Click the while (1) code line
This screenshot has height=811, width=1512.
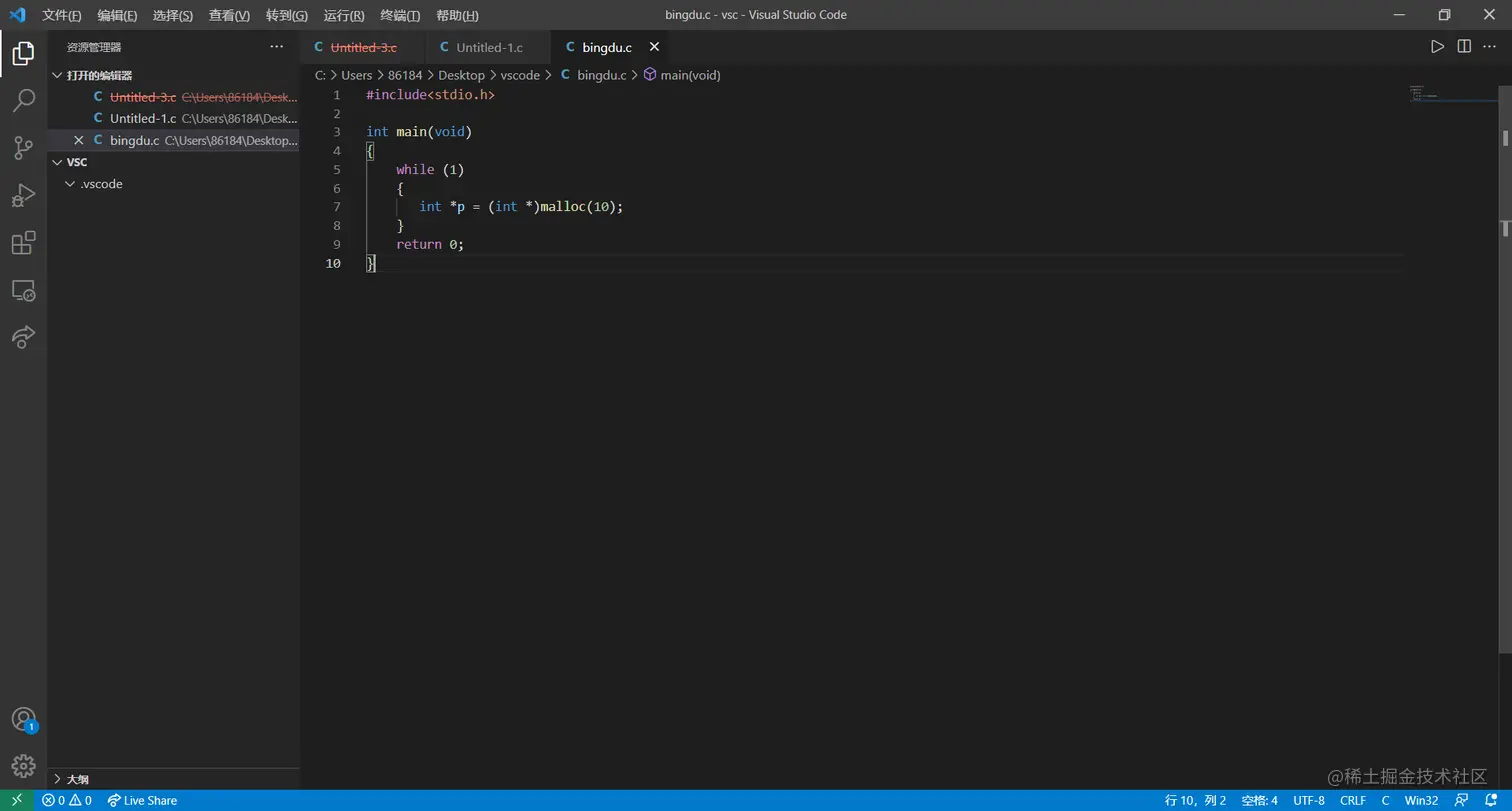pos(430,170)
